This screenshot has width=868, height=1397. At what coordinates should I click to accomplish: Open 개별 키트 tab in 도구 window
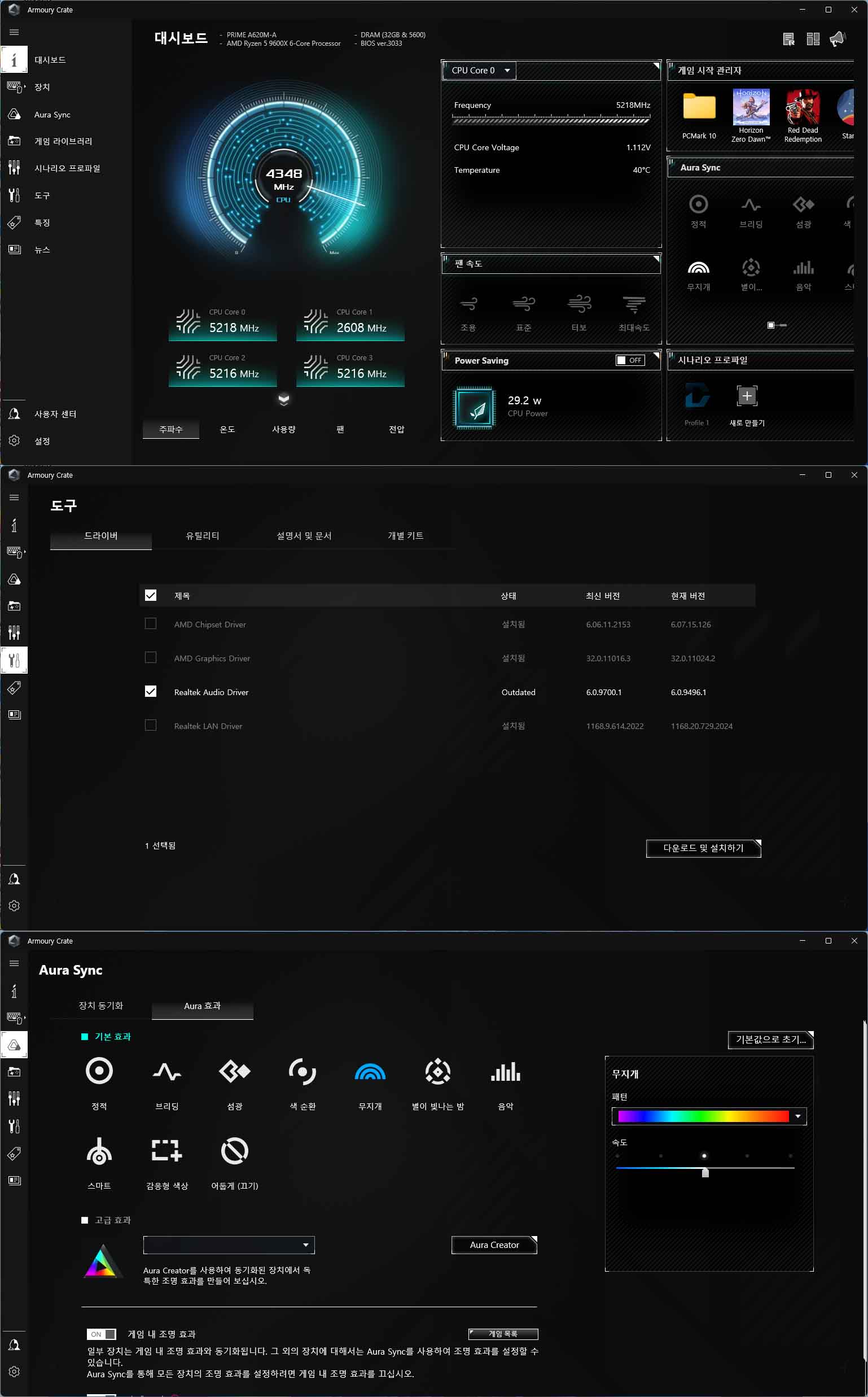[x=405, y=536]
